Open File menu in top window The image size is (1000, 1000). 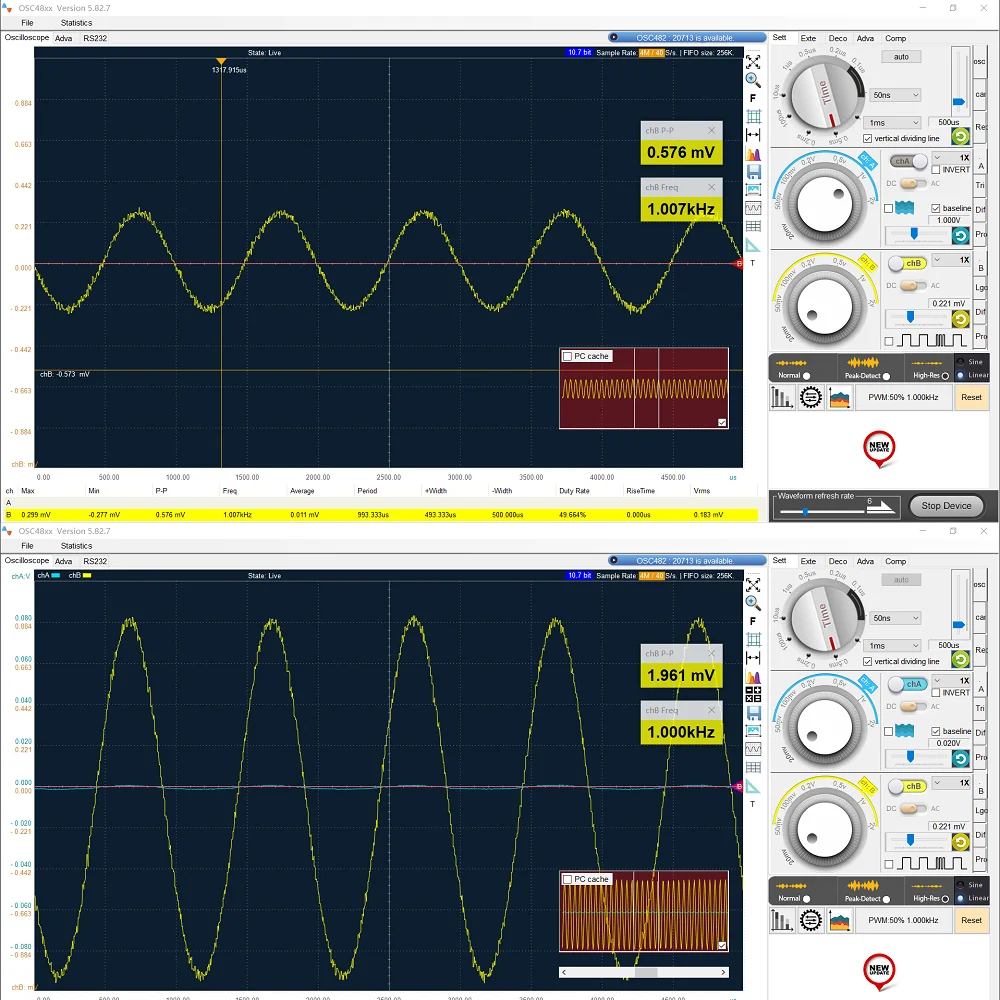point(27,23)
